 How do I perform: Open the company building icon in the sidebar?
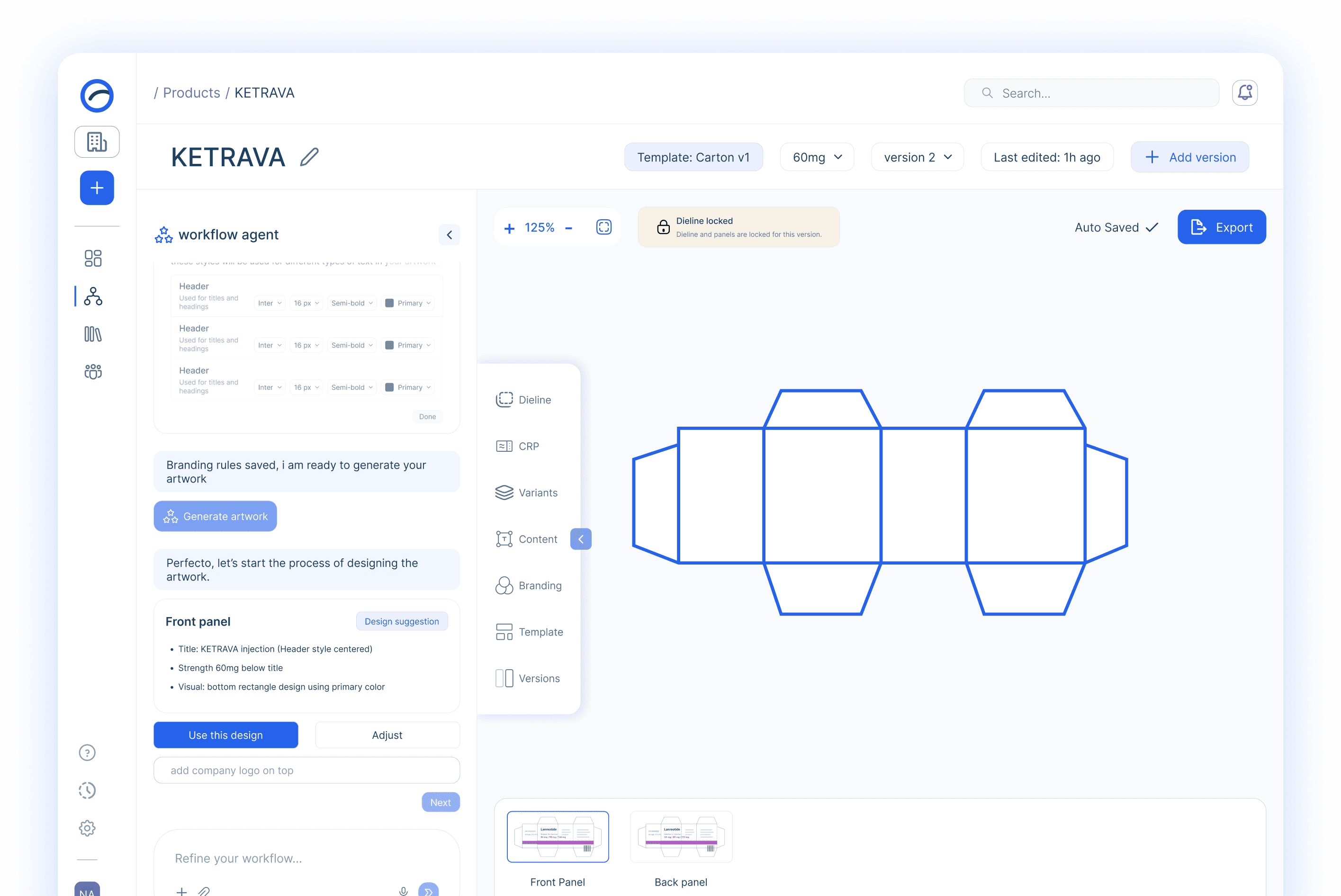[x=97, y=142]
